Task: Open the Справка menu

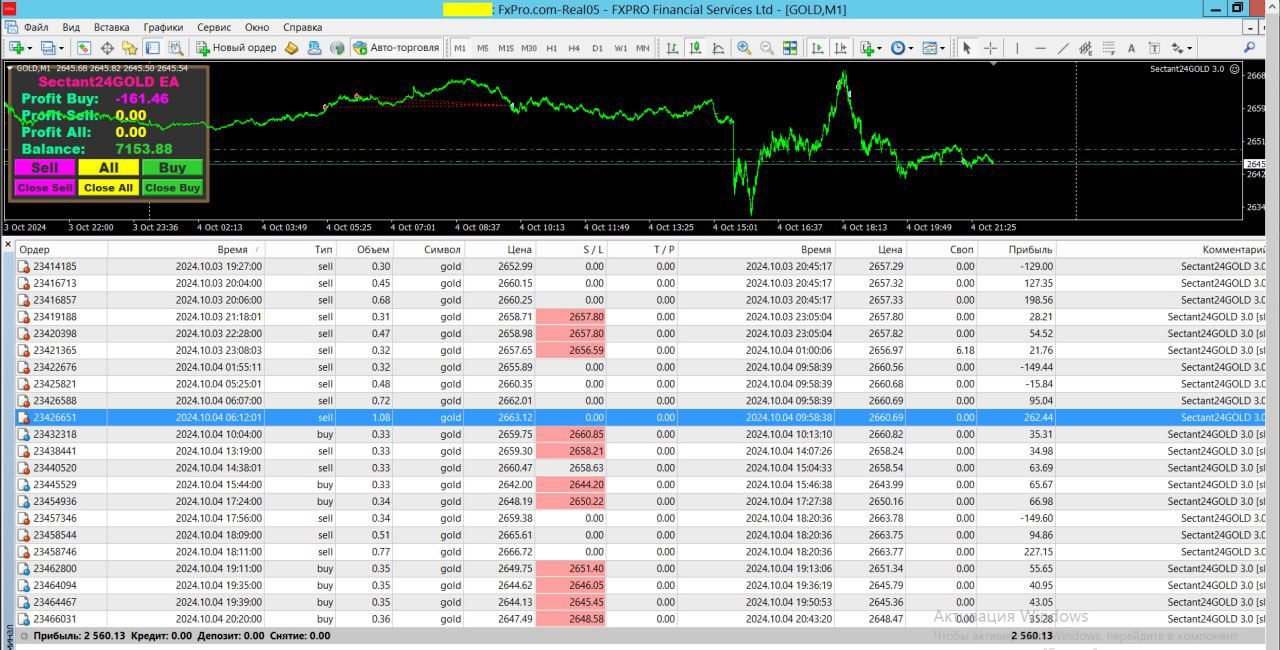Action: point(302,27)
